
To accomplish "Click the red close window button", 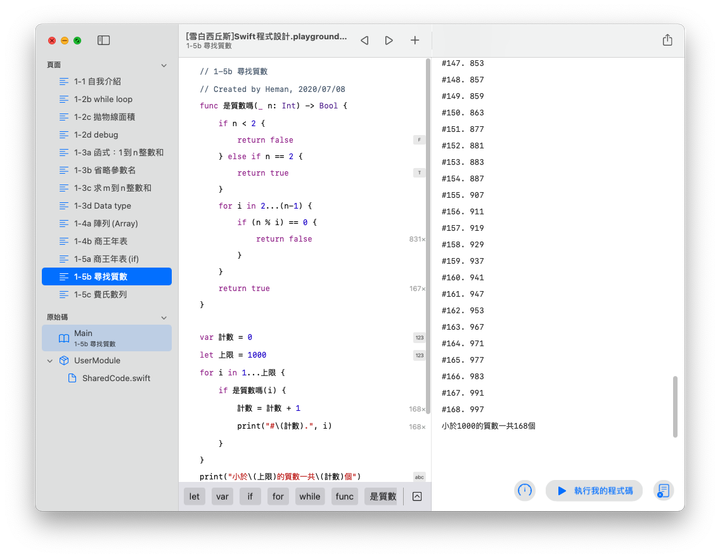I will [x=52, y=40].
